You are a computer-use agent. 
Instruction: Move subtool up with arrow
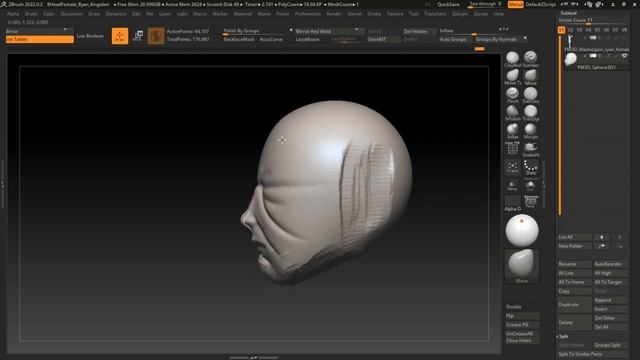602,237
